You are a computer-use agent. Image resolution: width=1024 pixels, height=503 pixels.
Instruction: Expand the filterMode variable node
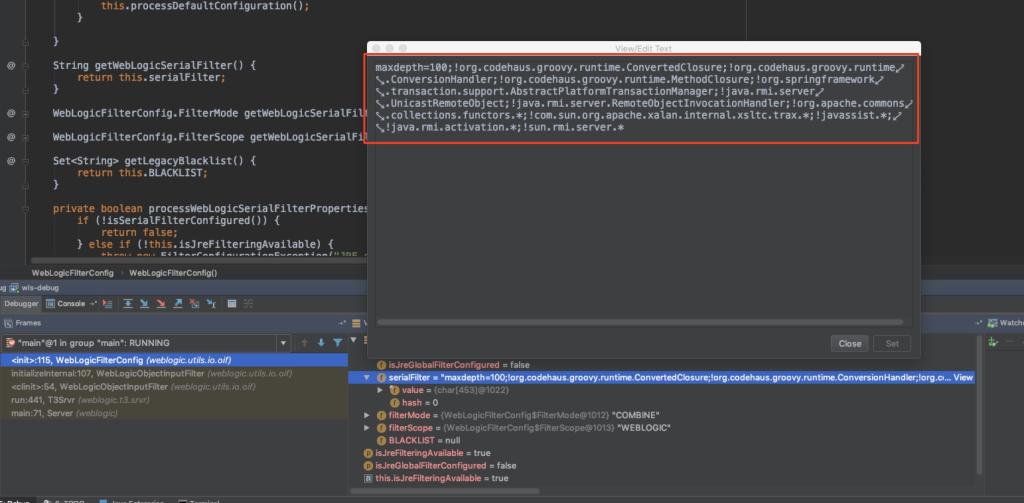pyautogui.click(x=367, y=415)
